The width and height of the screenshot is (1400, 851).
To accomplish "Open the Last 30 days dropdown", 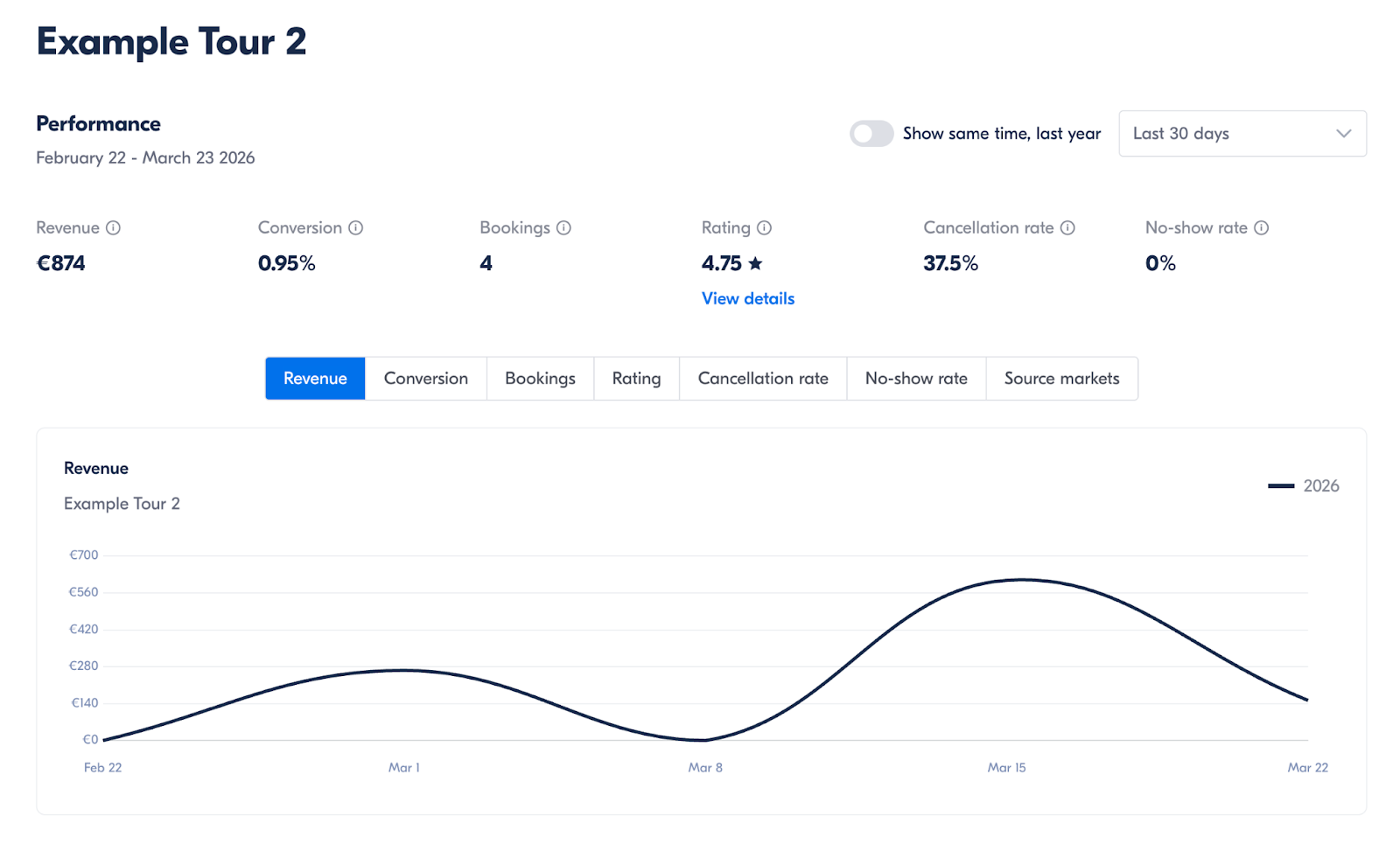I will click(1241, 134).
